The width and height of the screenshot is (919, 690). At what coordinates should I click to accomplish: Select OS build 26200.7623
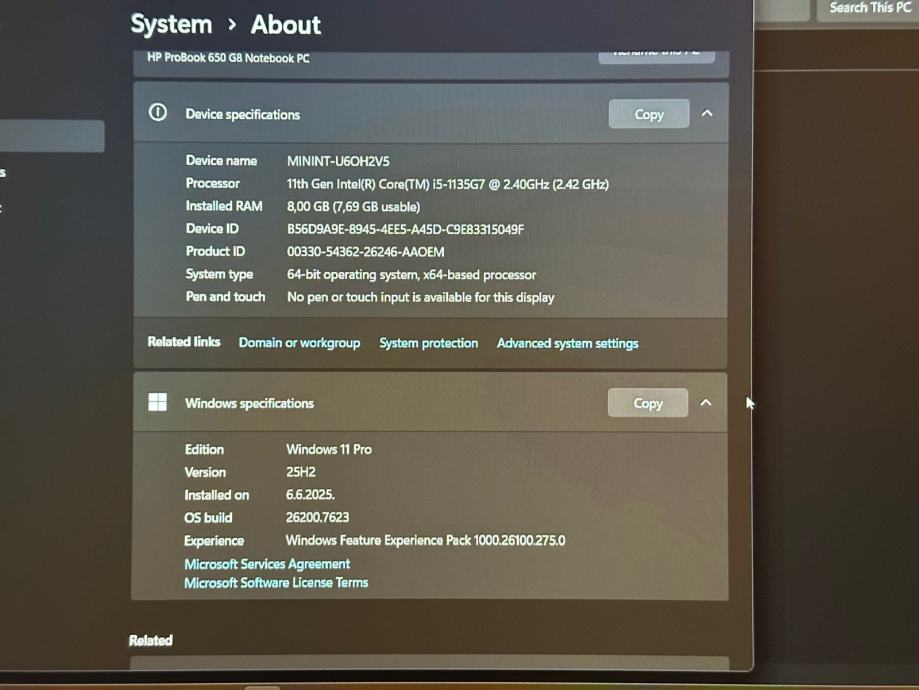click(x=317, y=518)
